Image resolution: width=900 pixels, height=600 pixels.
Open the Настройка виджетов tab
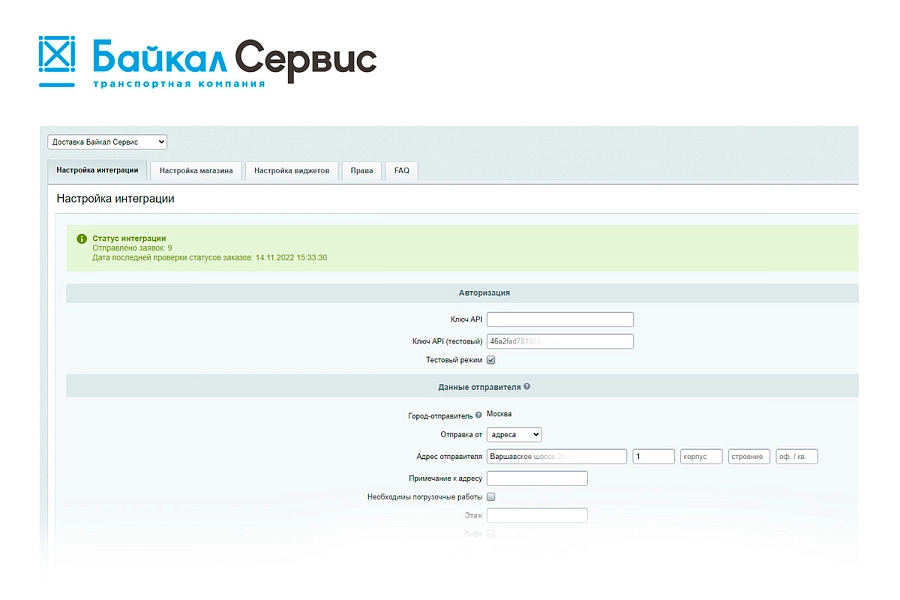click(292, 171)
